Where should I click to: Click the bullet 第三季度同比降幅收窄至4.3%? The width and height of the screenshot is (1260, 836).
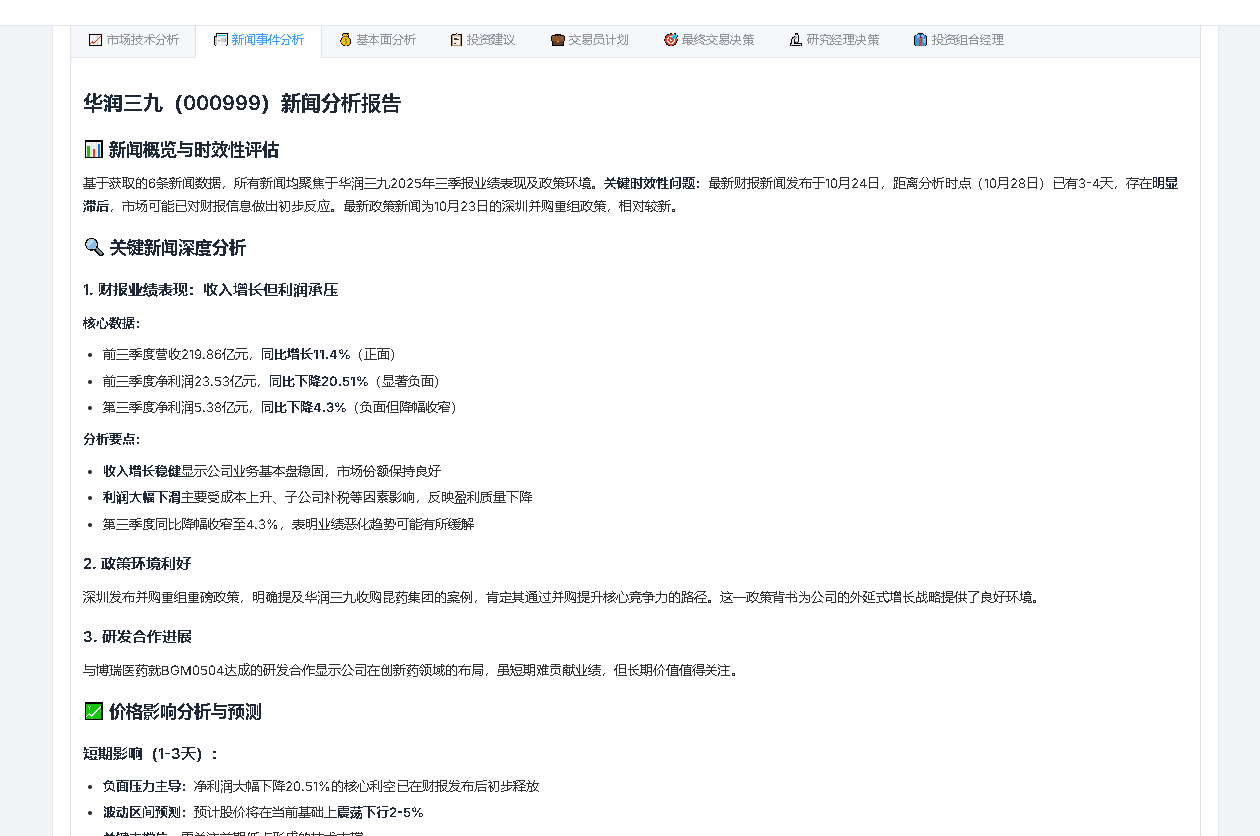tap(288, 524)
